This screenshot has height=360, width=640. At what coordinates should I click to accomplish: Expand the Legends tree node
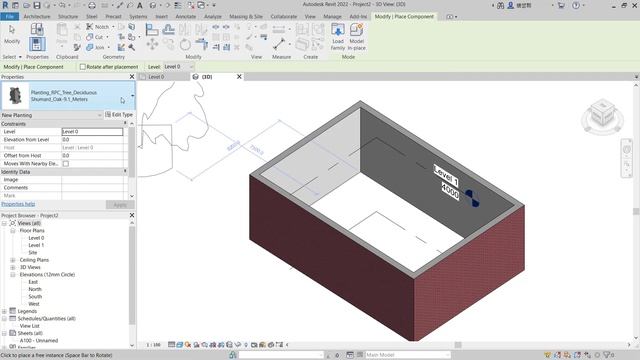coord(4,311)
